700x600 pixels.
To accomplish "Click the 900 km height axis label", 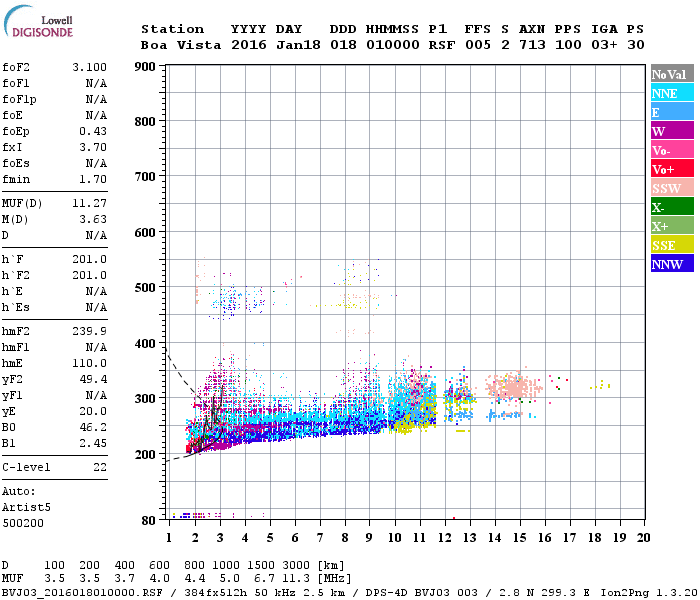I will click(x=145, y=67).
